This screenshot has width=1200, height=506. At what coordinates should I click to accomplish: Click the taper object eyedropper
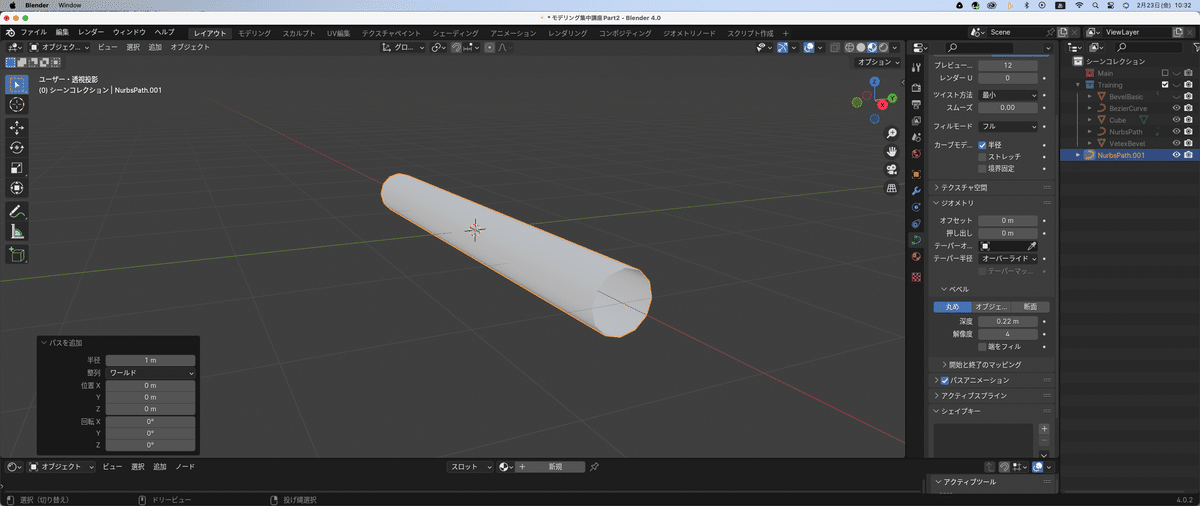[1033, 245]
